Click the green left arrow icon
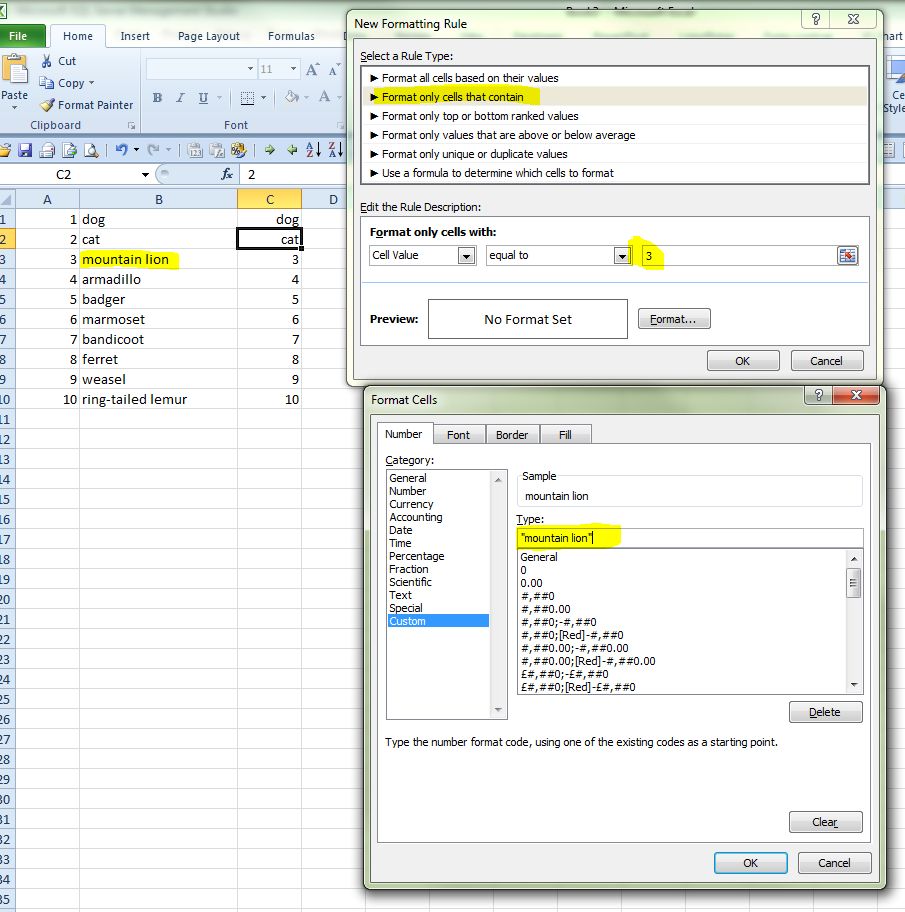The height and width of the screenshot is (912, 905). [292, 150]
